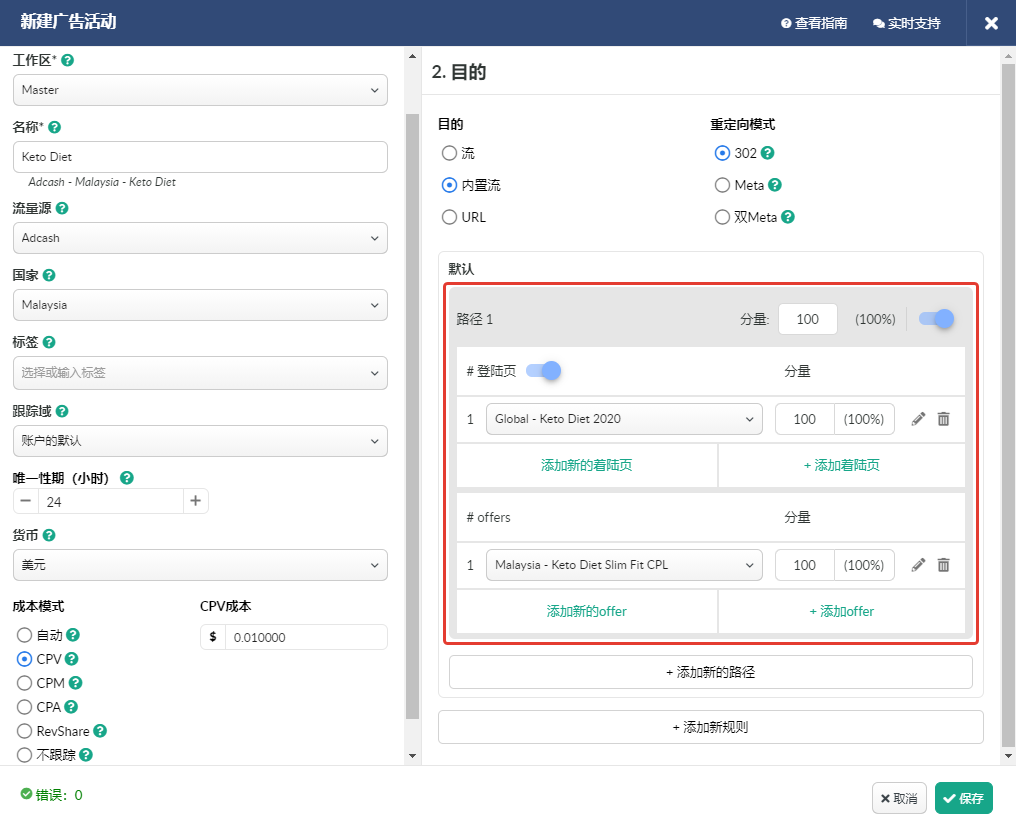
Task: Open help tooltip next to 工作区 label
Action: click(x=68, y=60)
